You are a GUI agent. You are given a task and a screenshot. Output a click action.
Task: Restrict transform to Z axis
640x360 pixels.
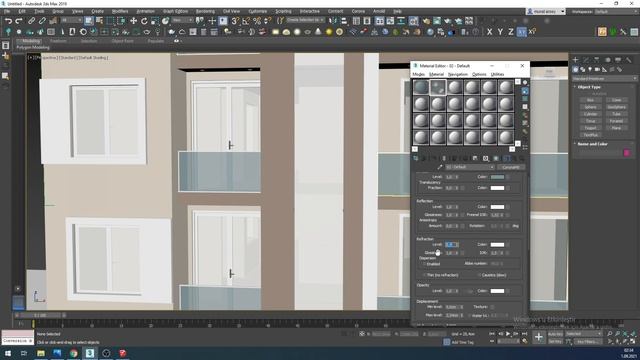tap(511, 32)
